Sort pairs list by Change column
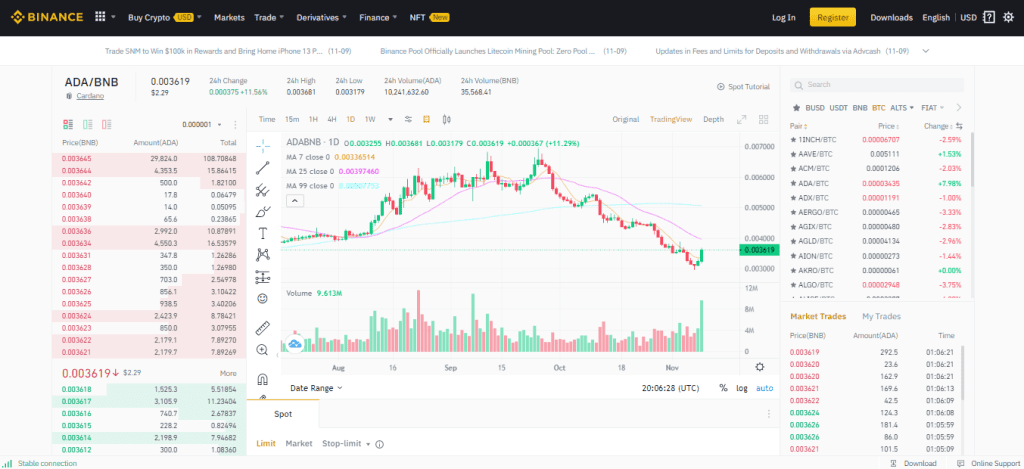Screen dimensions: 1024x469 tap(938, 126)
